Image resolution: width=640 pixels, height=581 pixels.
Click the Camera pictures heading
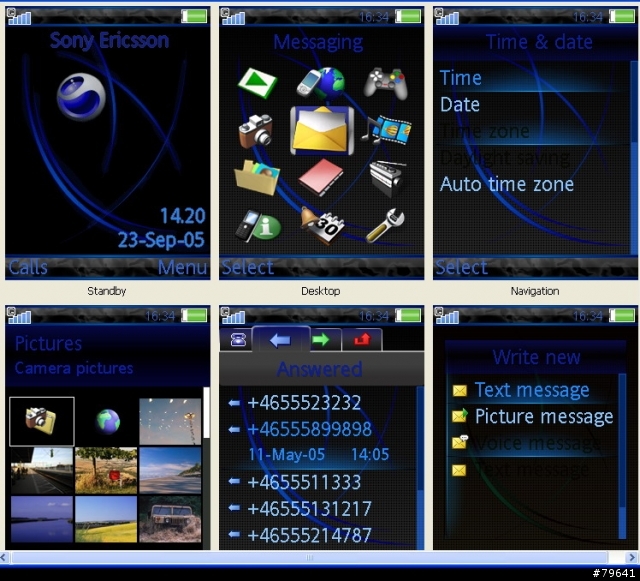click(x=74, y=368)
